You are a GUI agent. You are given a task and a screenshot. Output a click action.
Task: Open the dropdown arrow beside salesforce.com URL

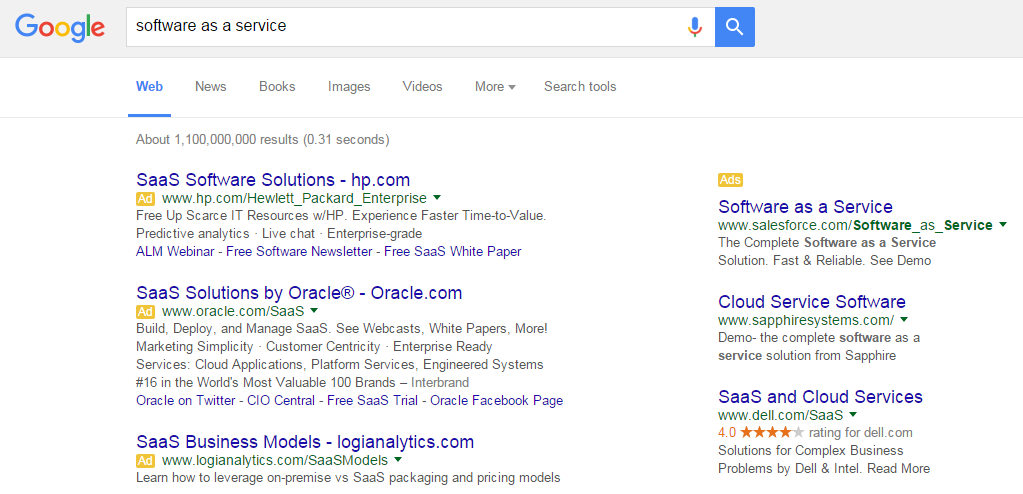(x=1003, y=224)
